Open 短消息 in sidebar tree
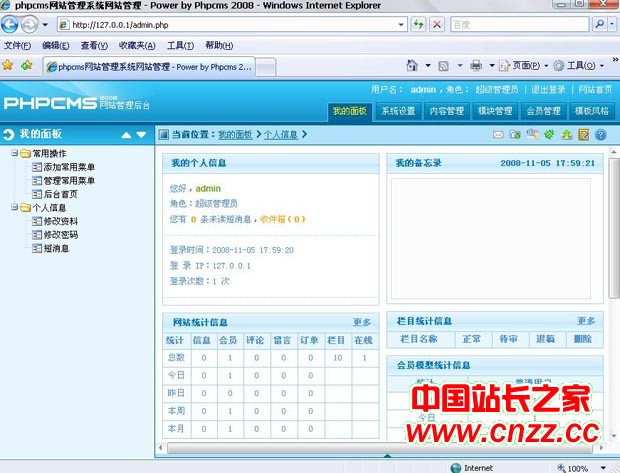The height and width of the screenshot is (473, 620). [56, 248]
